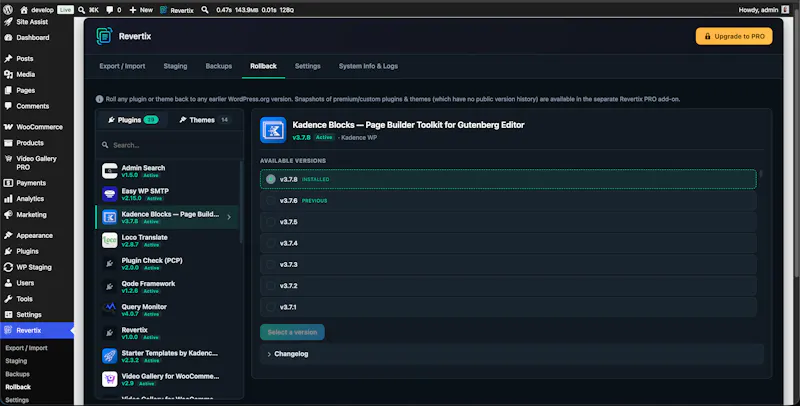This screenshot has width=800, height=406.
Task: Select version v3.7.5 radio button
Action: [x=271, y=222]
